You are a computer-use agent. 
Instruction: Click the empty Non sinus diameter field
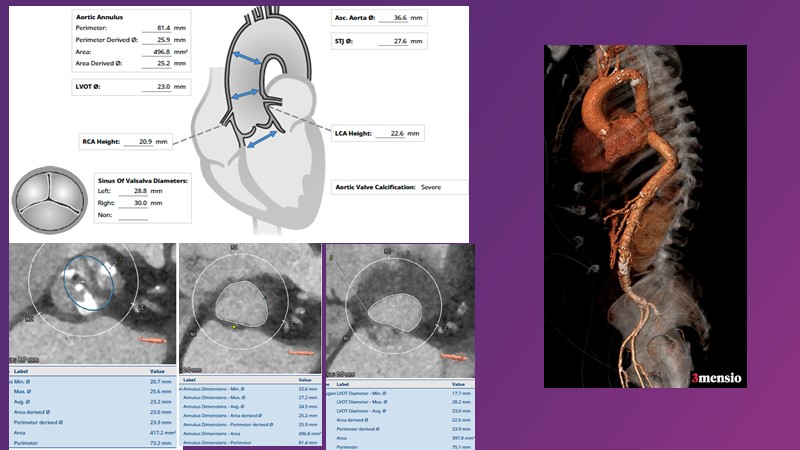[x=132, y=215]
